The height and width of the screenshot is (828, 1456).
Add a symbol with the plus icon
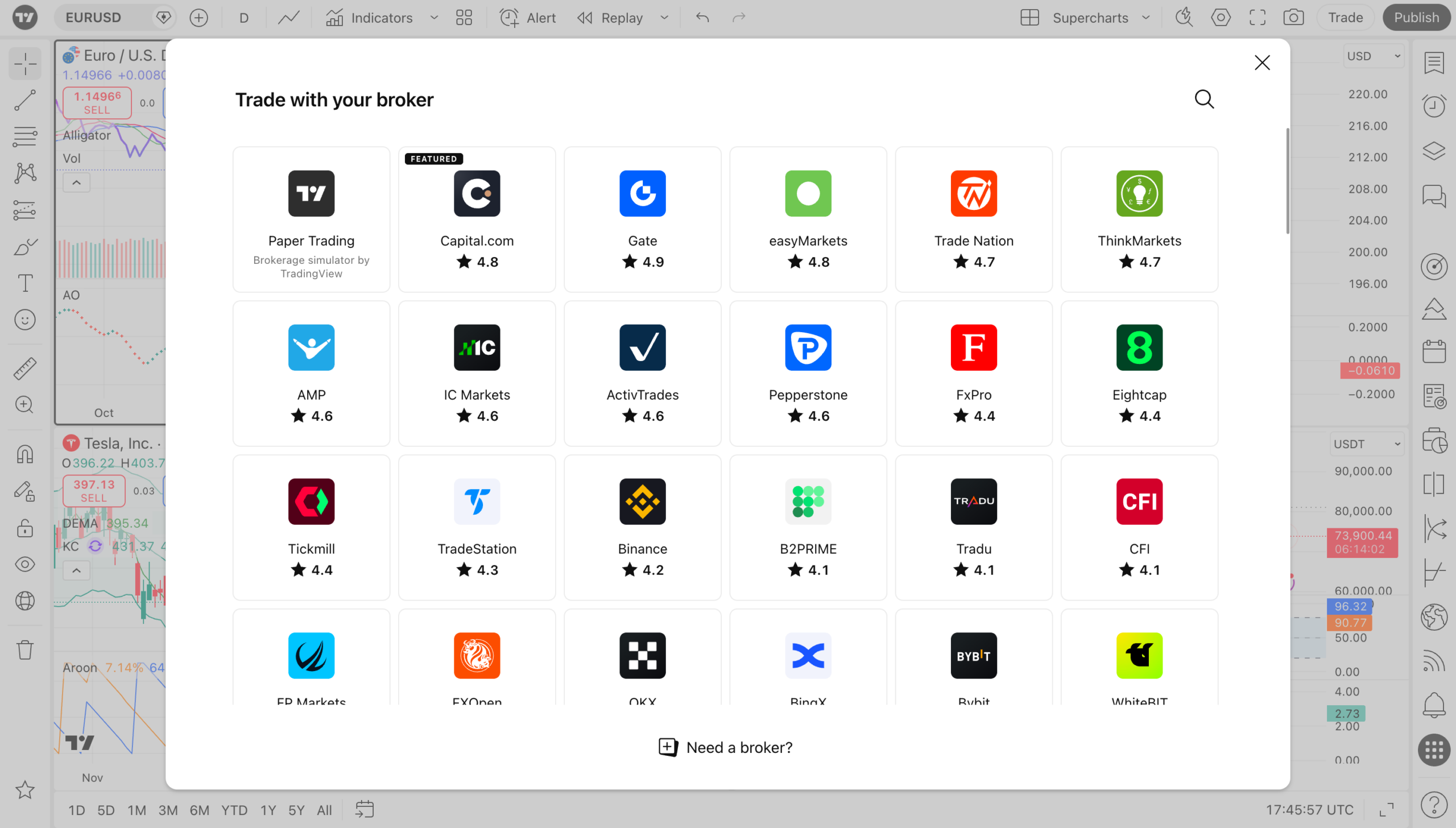[198, 18]
